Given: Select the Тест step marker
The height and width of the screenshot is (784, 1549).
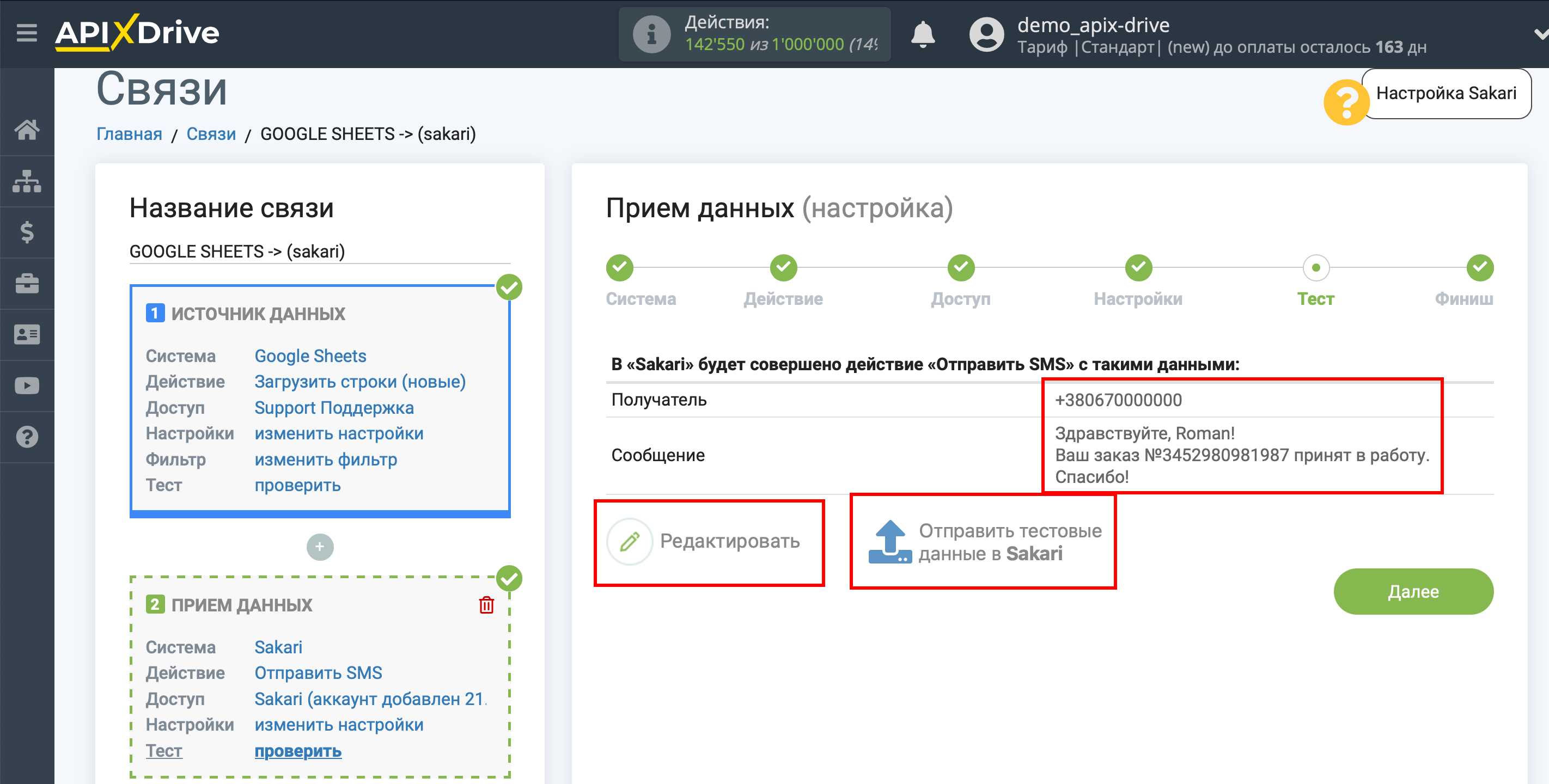Looking at the screenshot, I should coord(1316,267).
